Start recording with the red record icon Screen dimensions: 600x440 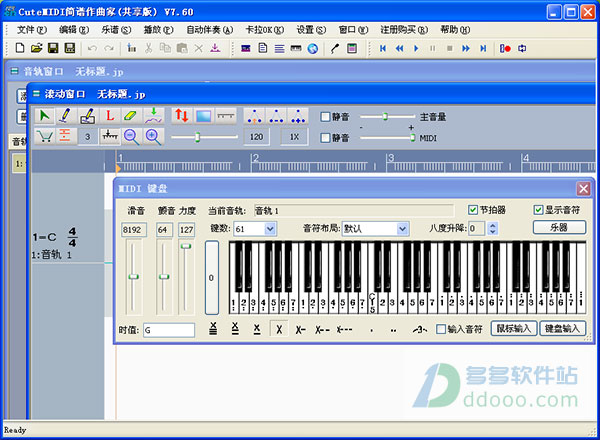click(x=505, y=48)
